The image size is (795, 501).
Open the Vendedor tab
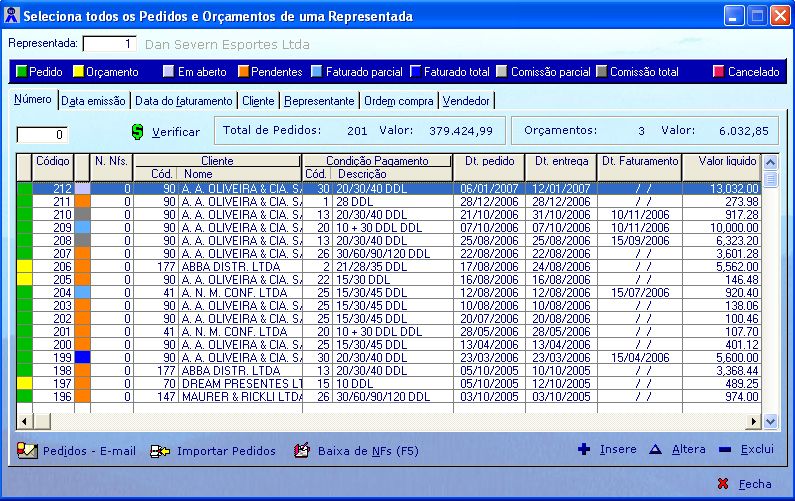tap(466, 101)
